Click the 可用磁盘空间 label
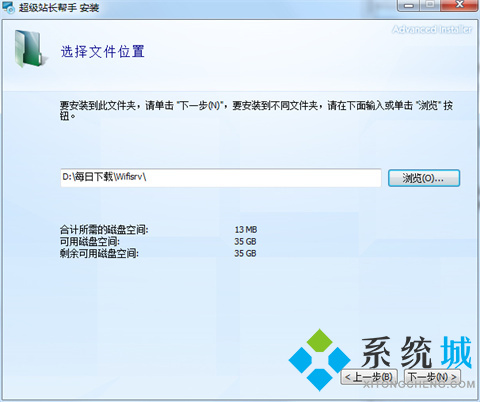The width and height of the screenshot is (480, 402). coord(90,241)
